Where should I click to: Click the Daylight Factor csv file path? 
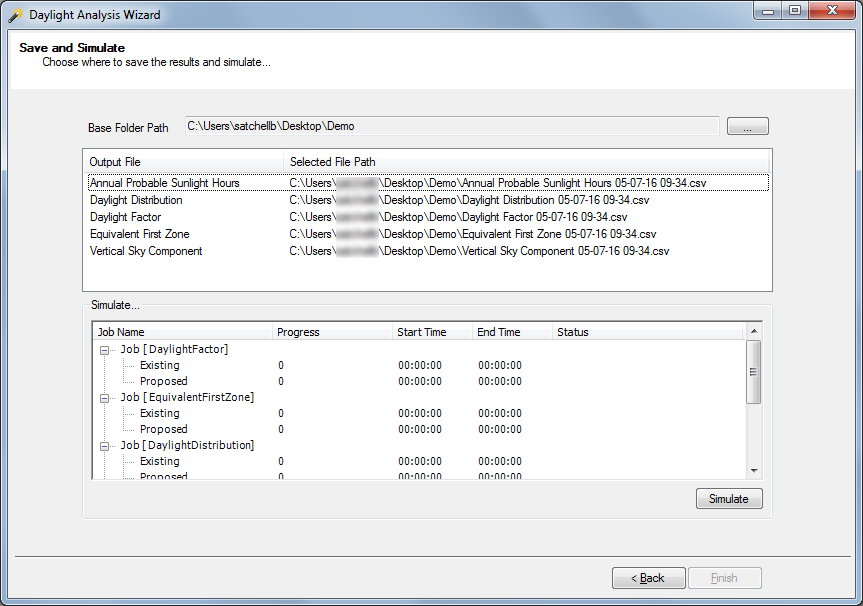pyautogui.click(x=458, y=217)
